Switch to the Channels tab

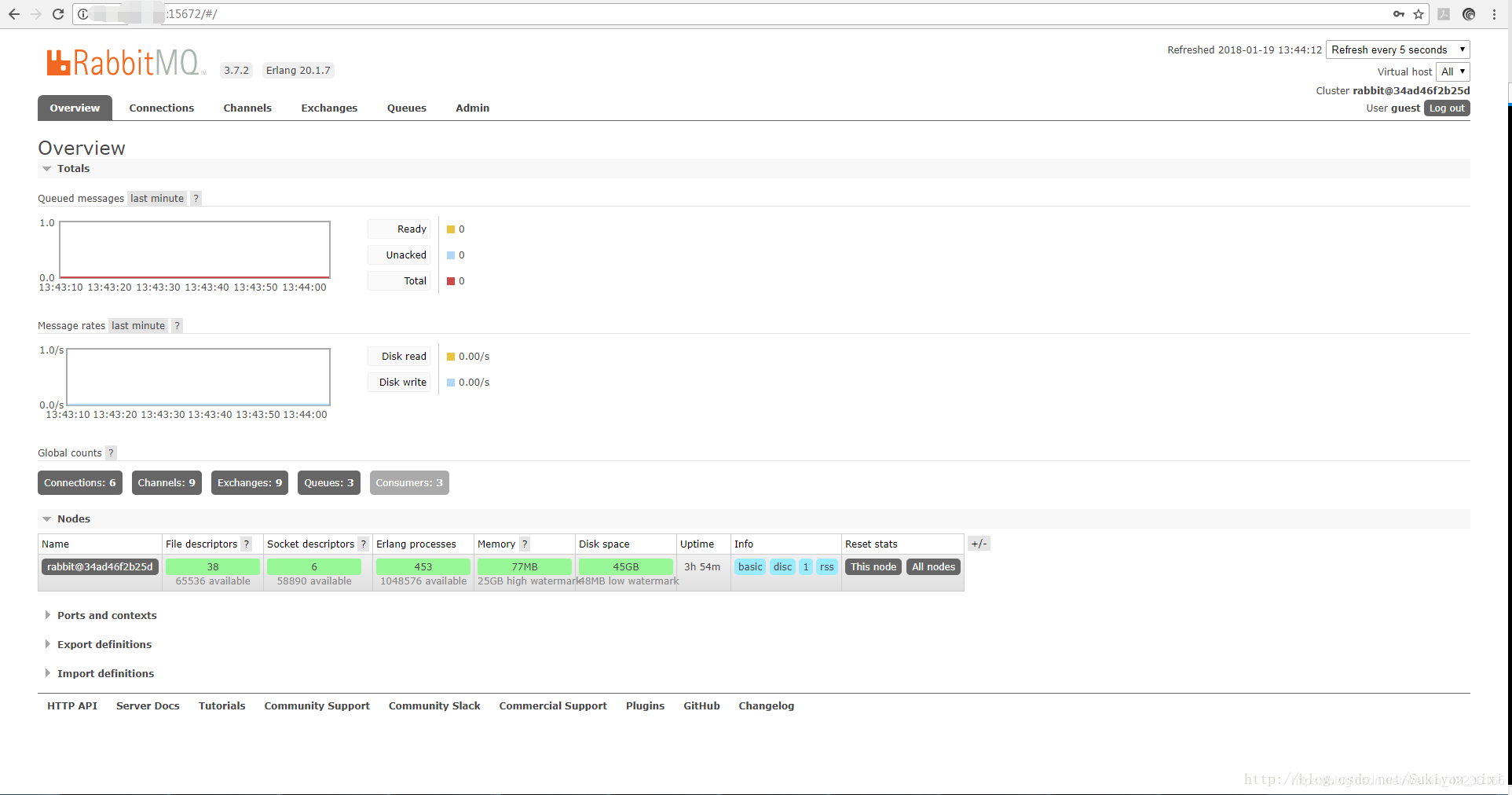[x=247, y=108]
